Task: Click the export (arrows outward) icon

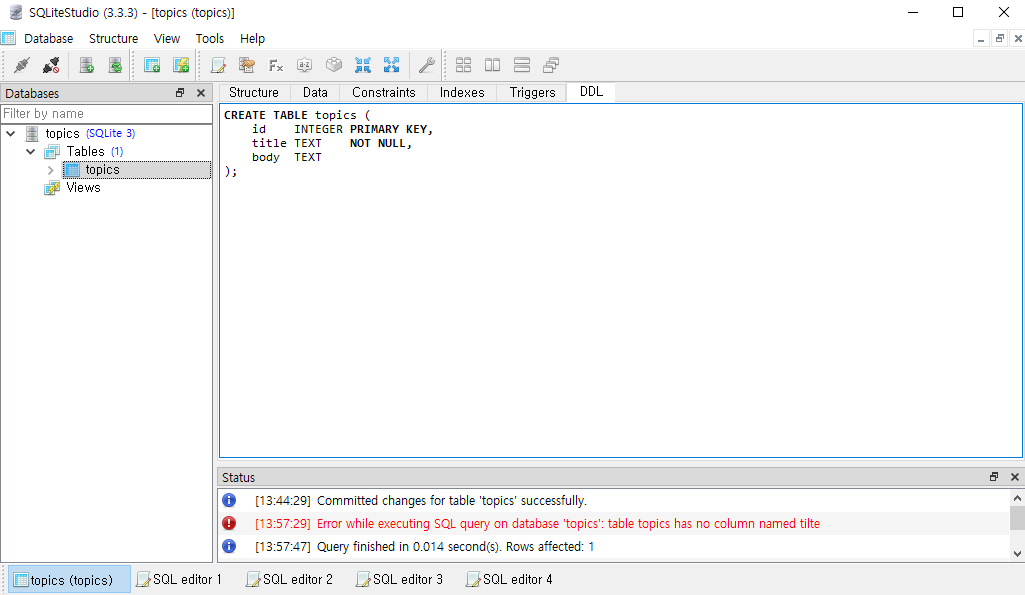Action: (x=392, y=65)
